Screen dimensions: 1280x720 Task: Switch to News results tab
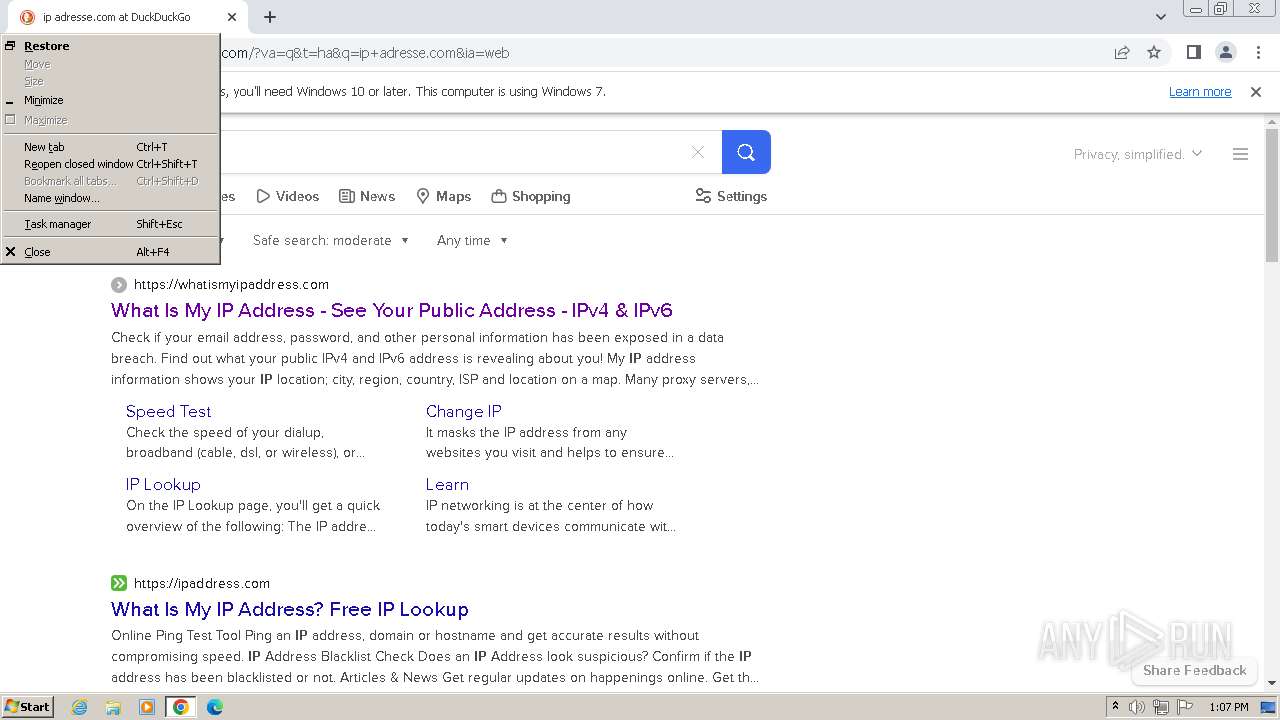coord(367,196)
